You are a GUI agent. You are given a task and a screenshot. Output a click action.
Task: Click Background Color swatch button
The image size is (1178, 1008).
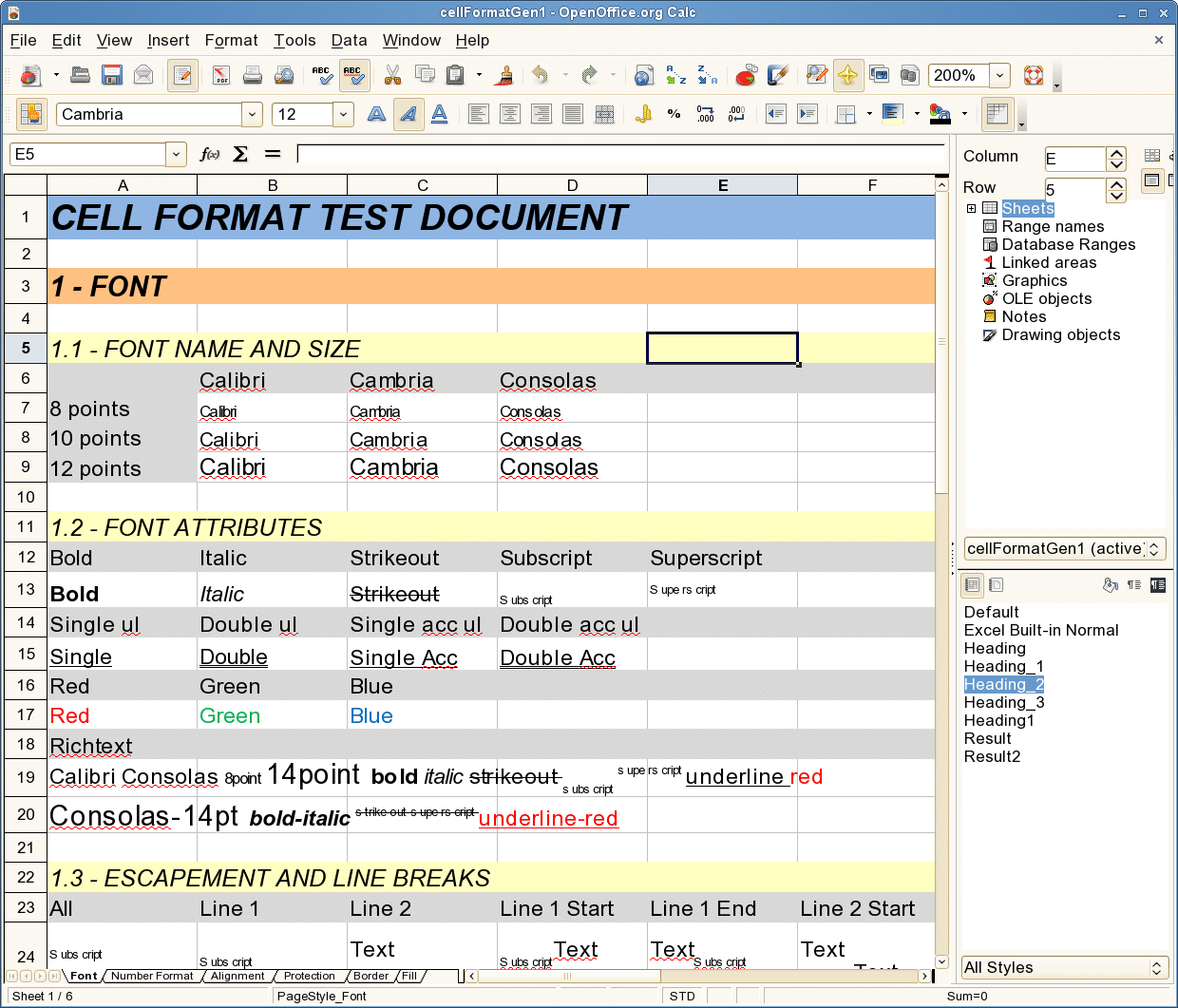tap(891, 114)
